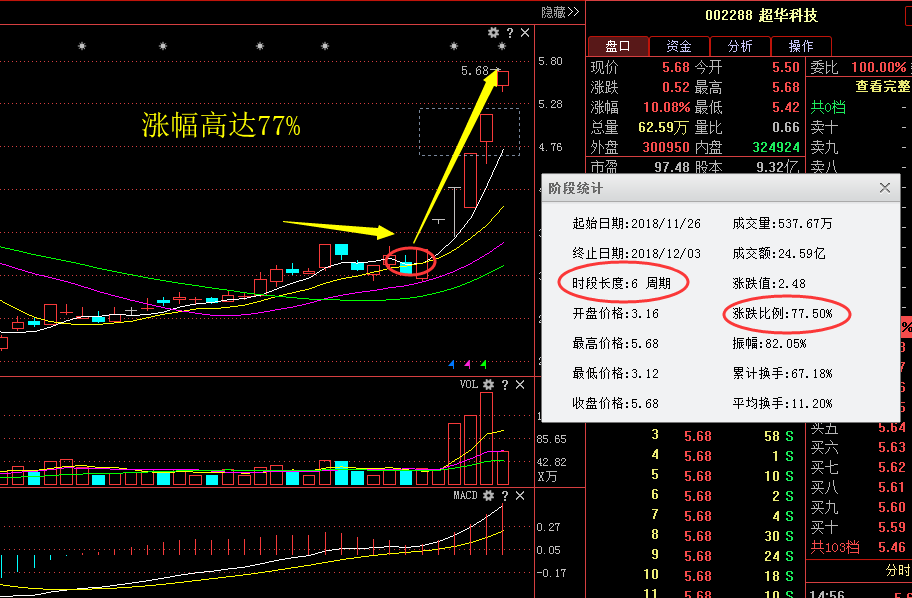Open the VOL panel settings gear
Screen dimensions: 912x598
pos(488,384)
